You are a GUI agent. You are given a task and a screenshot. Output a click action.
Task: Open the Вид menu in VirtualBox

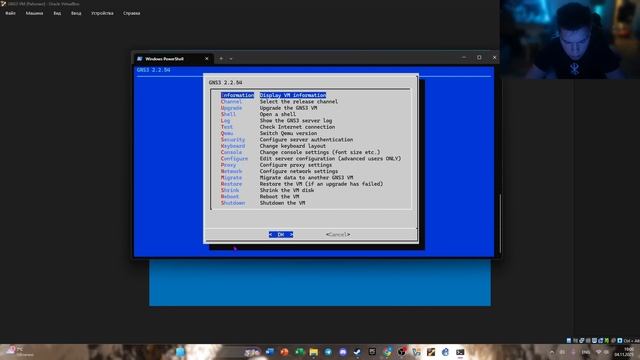point(57,13)
